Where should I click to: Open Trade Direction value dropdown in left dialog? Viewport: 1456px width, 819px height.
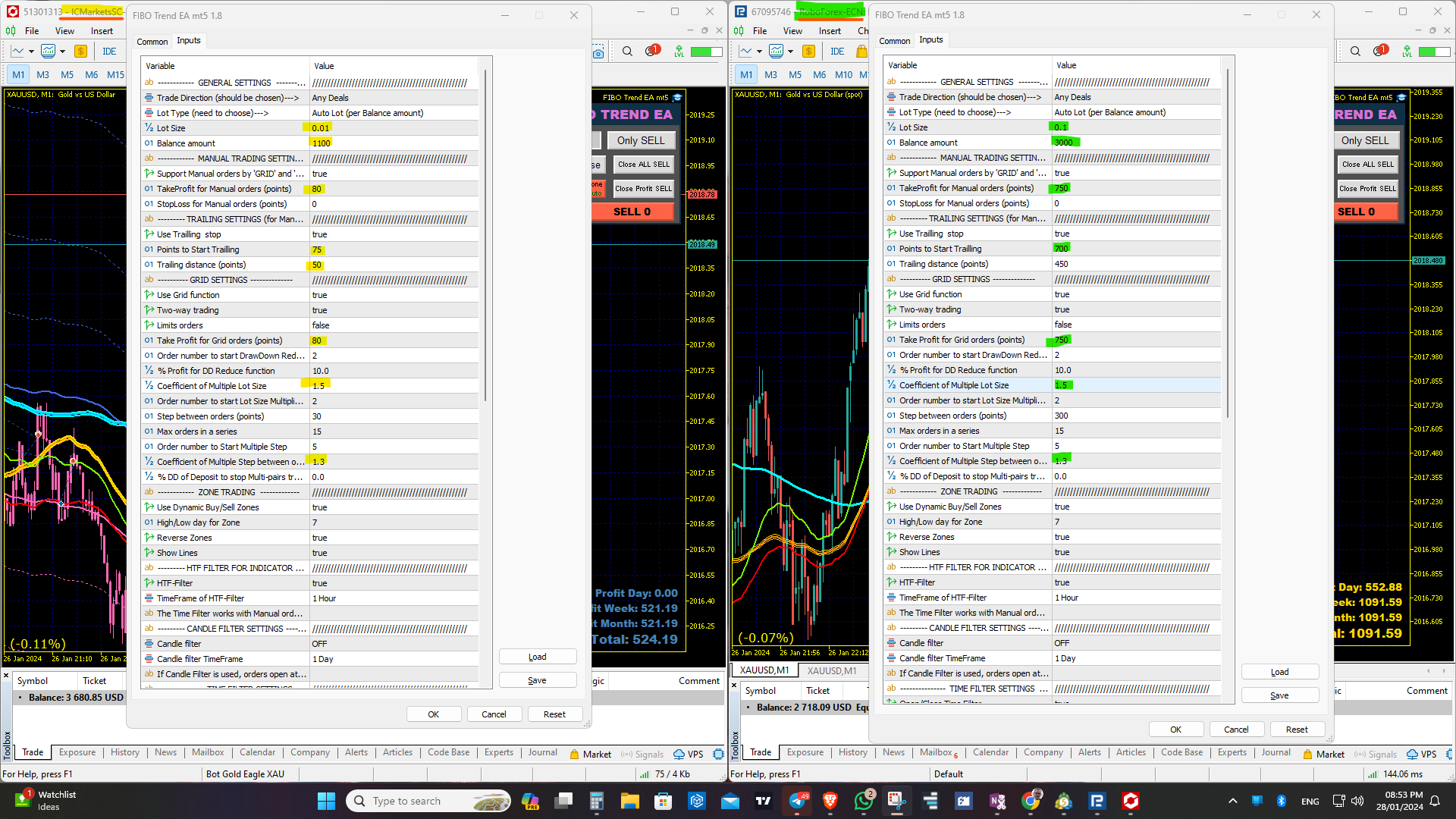(394, 98)
